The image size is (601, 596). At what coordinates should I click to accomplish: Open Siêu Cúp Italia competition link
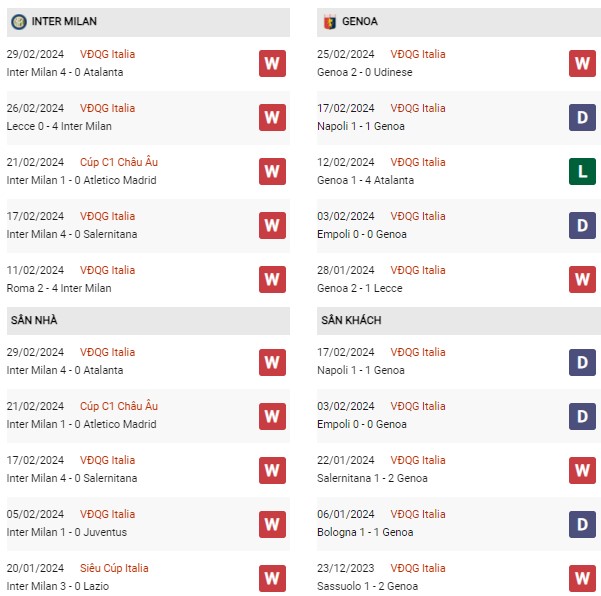(x=114, y=568)
